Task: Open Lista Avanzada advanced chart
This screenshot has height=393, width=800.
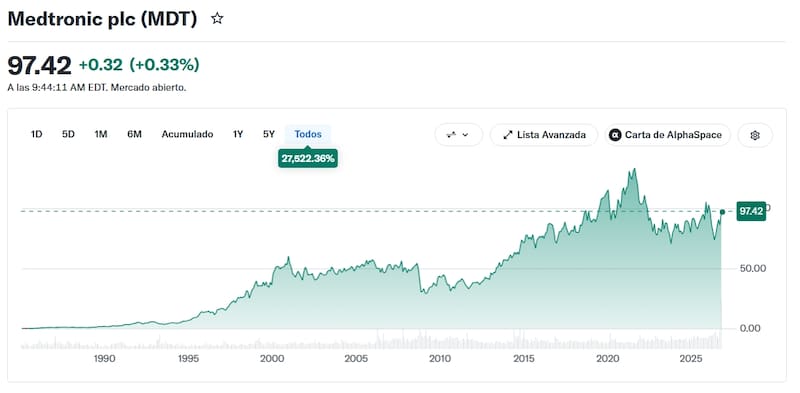Action: [544, 135]
